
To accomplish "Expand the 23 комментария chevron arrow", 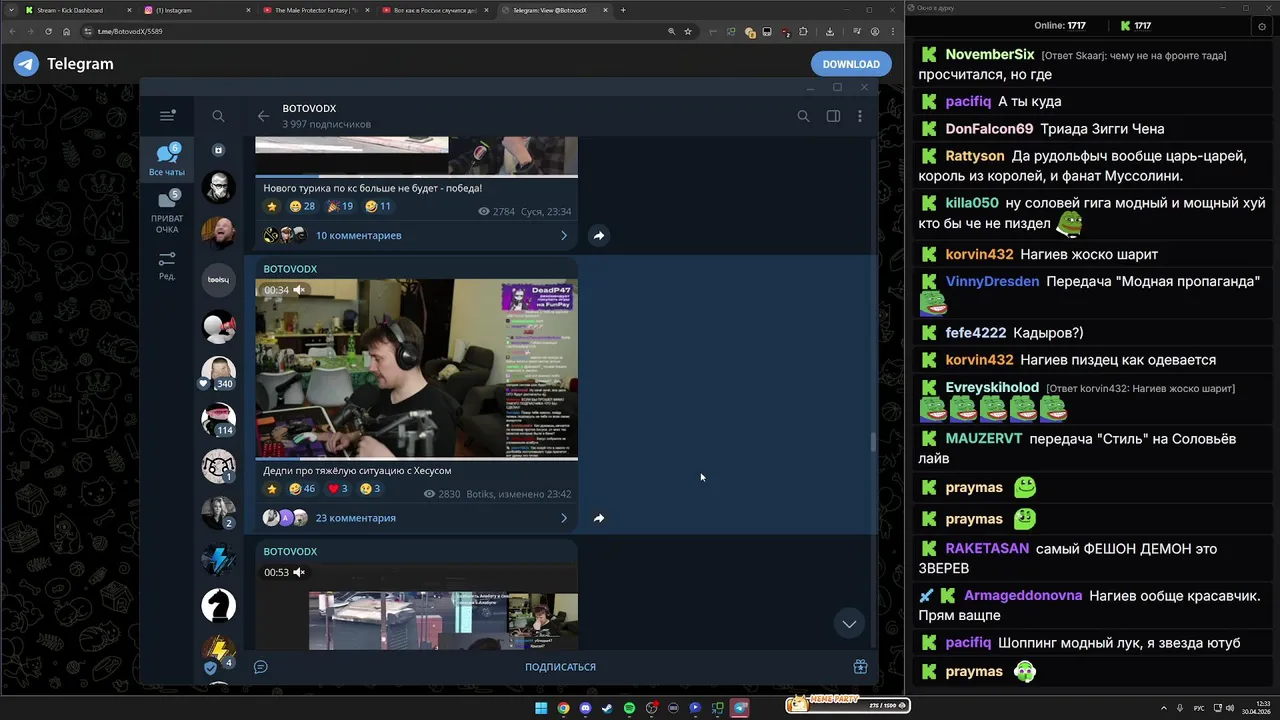I will (x=564, y=518).
